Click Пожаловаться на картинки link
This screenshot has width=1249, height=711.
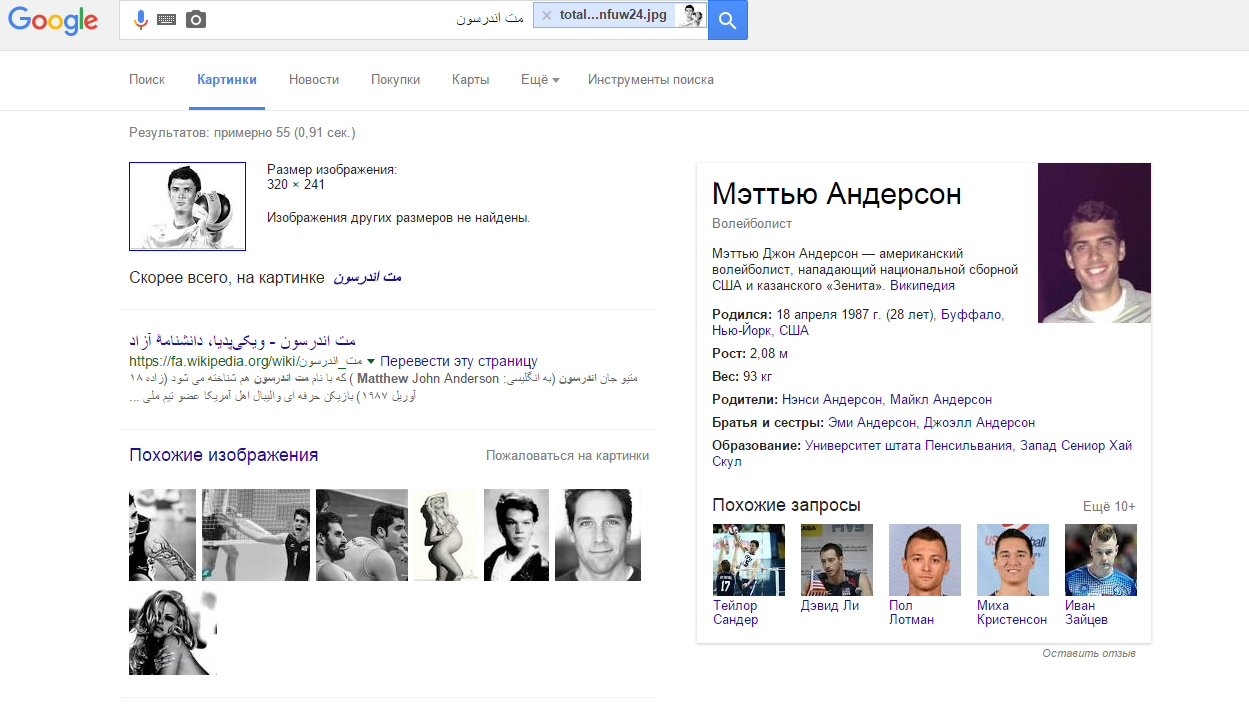tap(567, 456)
